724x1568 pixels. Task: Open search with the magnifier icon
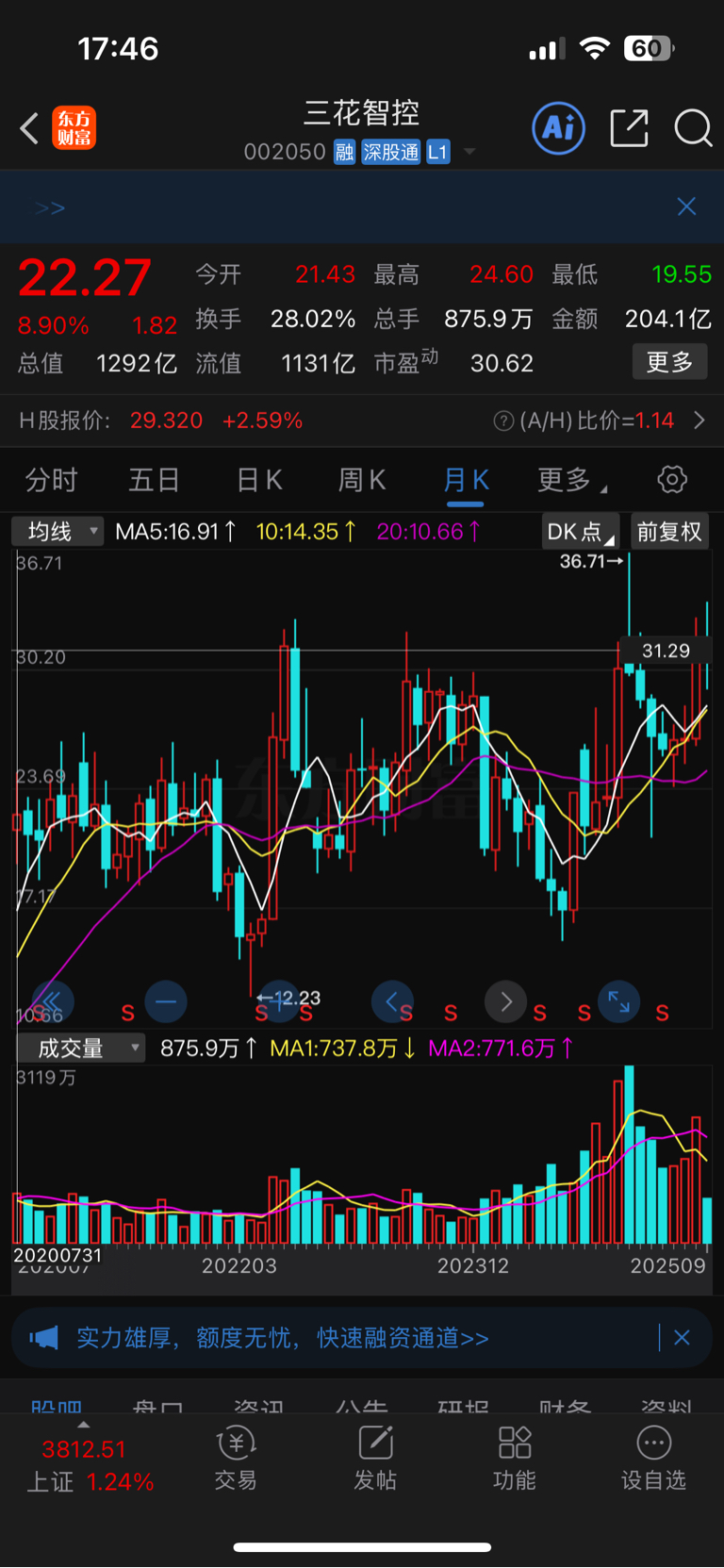coord(693,128)
